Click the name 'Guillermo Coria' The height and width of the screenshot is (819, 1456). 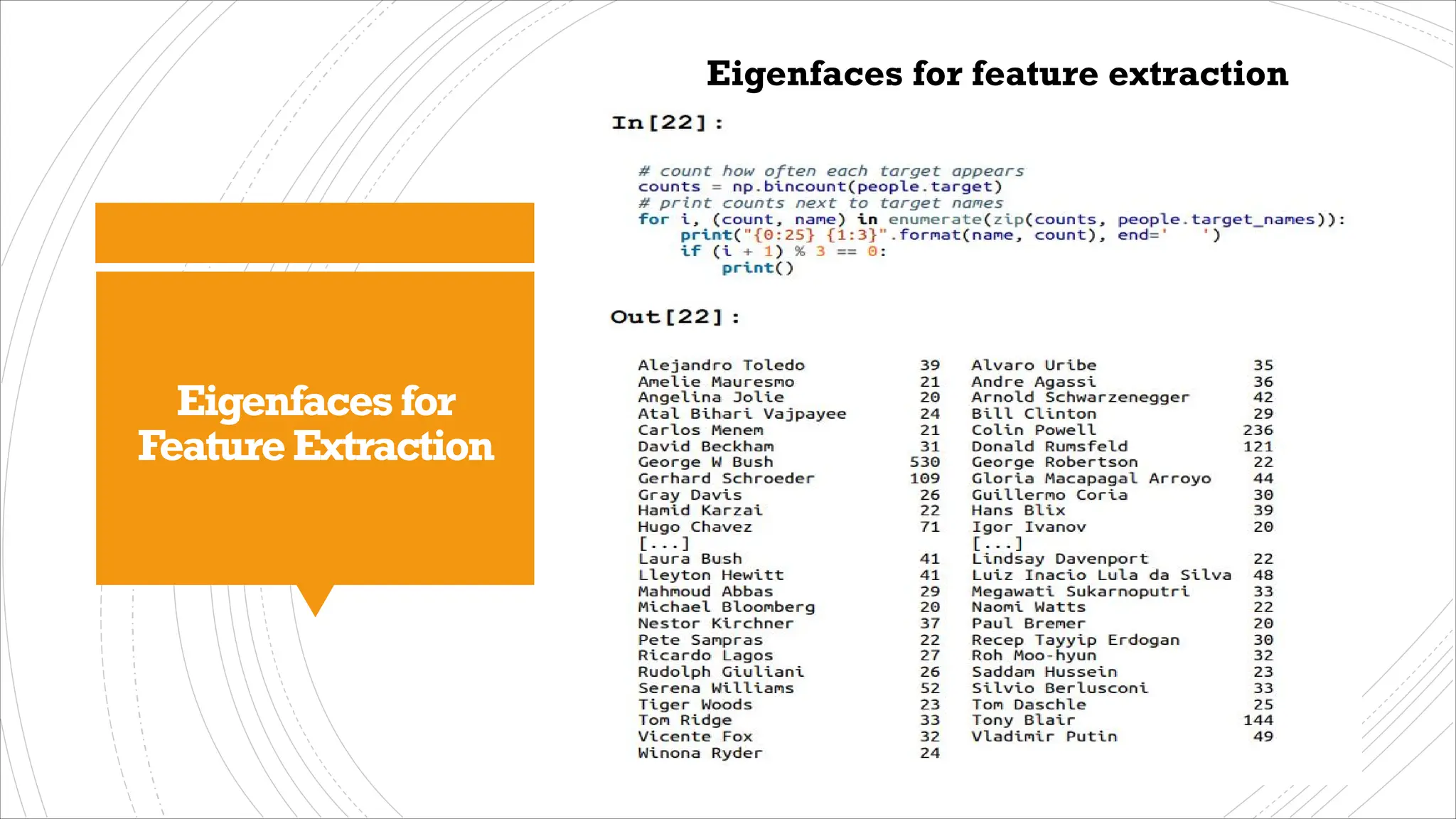coord(1049,495)
